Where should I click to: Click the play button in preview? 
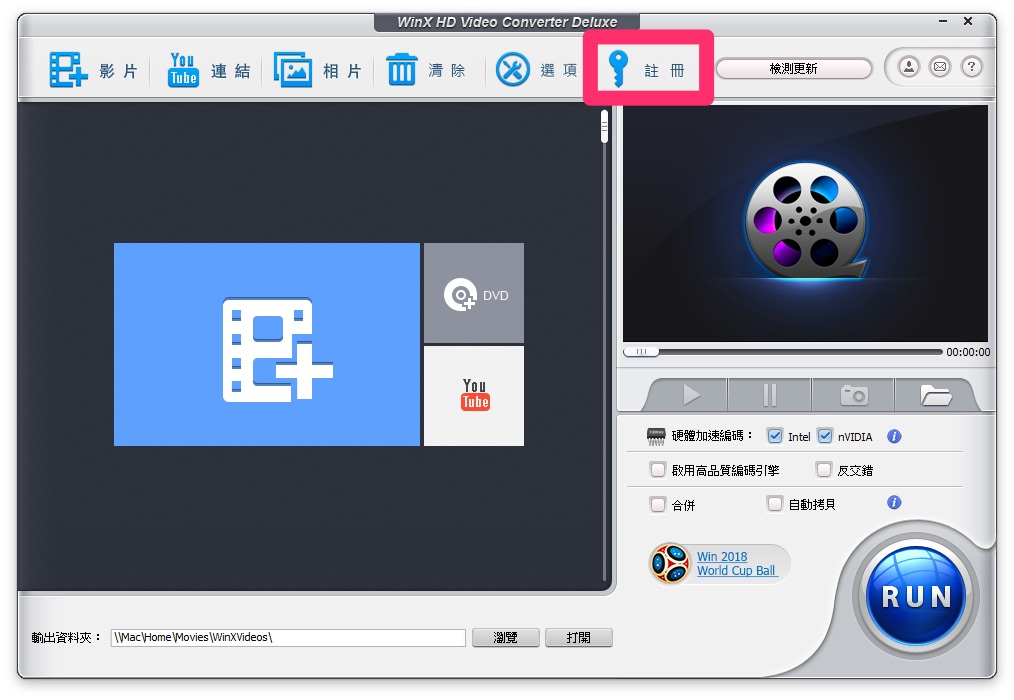(x=691, y=395)
